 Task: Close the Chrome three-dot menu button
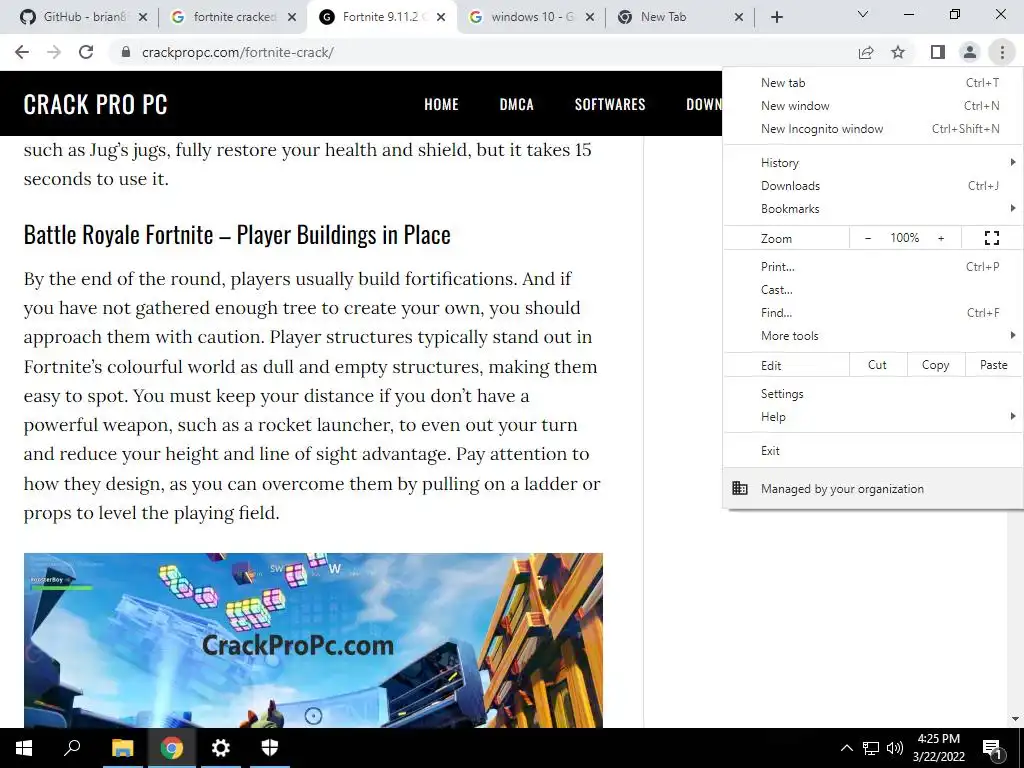[1002, 52]
